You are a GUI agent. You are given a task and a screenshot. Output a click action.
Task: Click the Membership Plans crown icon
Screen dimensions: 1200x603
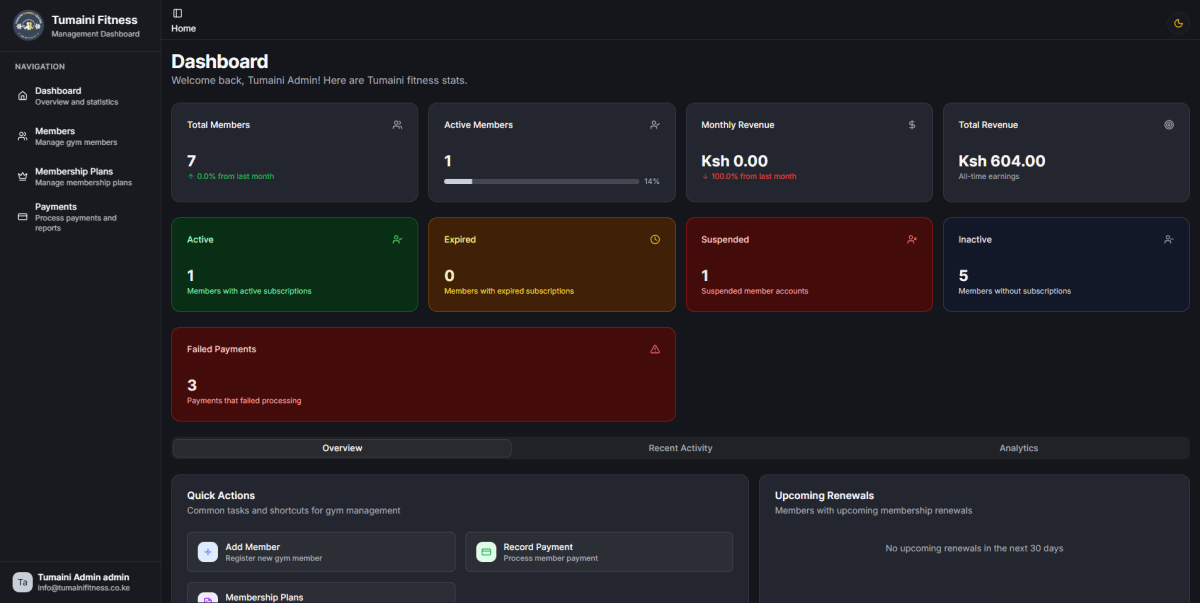(x=23, y=176)
